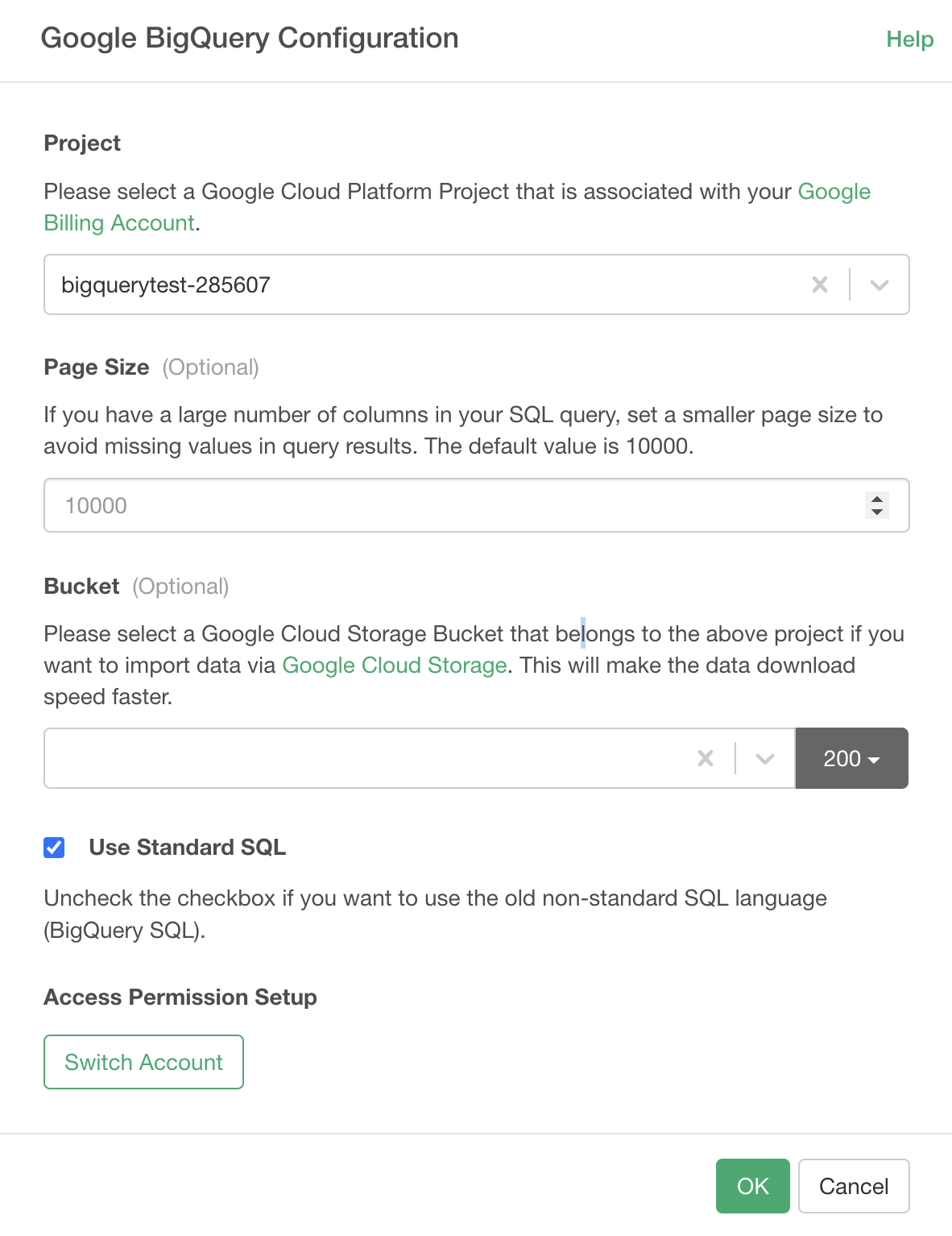Expand the Project dropdown chevron
This screenshot has width=952, height=1236.
[879, 284]
